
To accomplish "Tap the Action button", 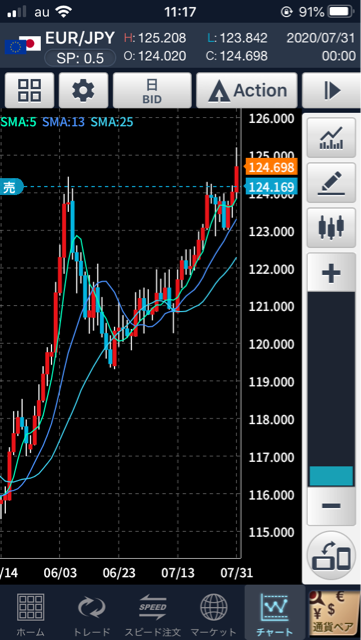I will click(247, 90).
